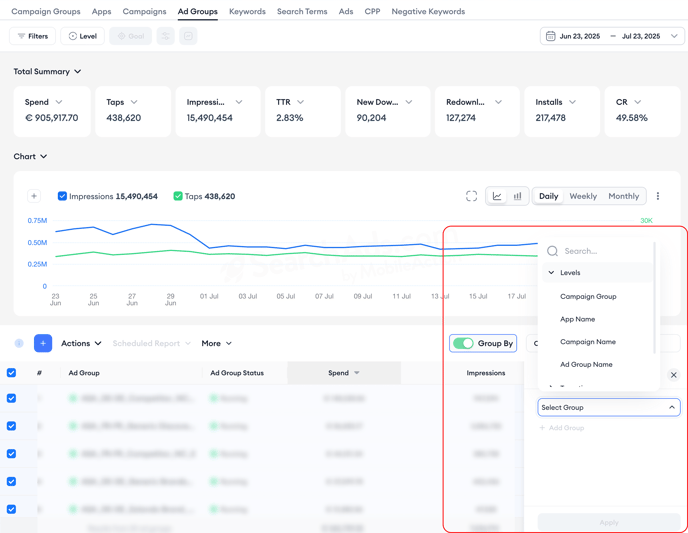Uncheck the third ad group row
This screenshot has width=688, height=533.
click(x=11, y=454)
